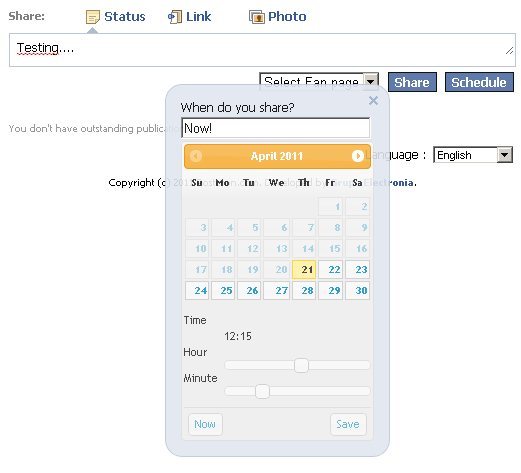The height and width of the screenshot is (473, 521).
Task: Click the Minute slider handle
Action: [262, 391]
